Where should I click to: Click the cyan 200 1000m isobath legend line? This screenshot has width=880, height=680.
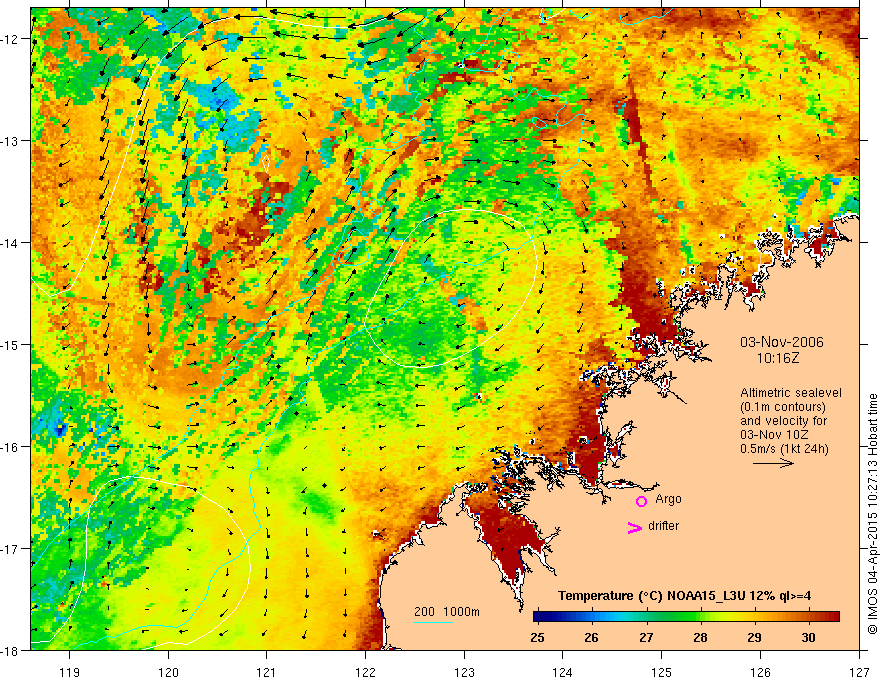tap(433, 622)
